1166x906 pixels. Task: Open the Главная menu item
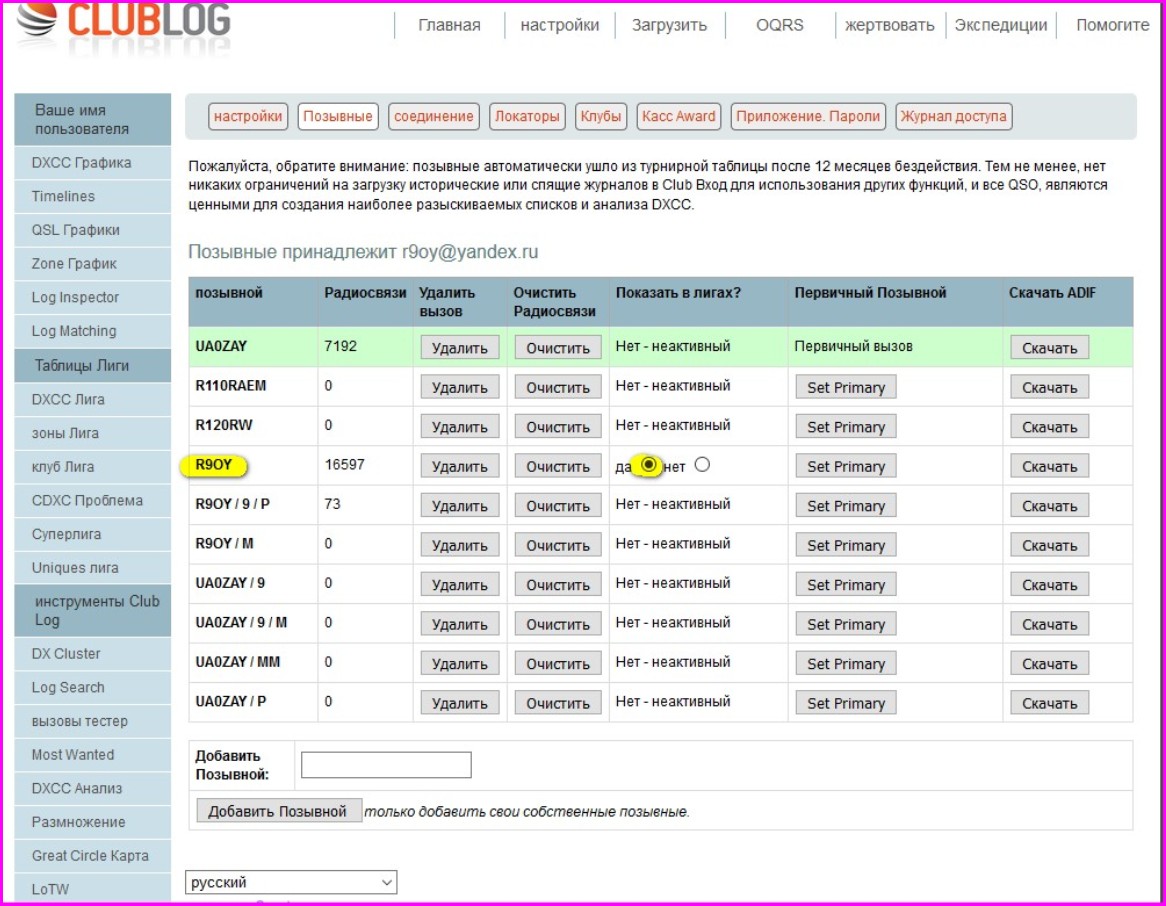[x=449, y=26]
